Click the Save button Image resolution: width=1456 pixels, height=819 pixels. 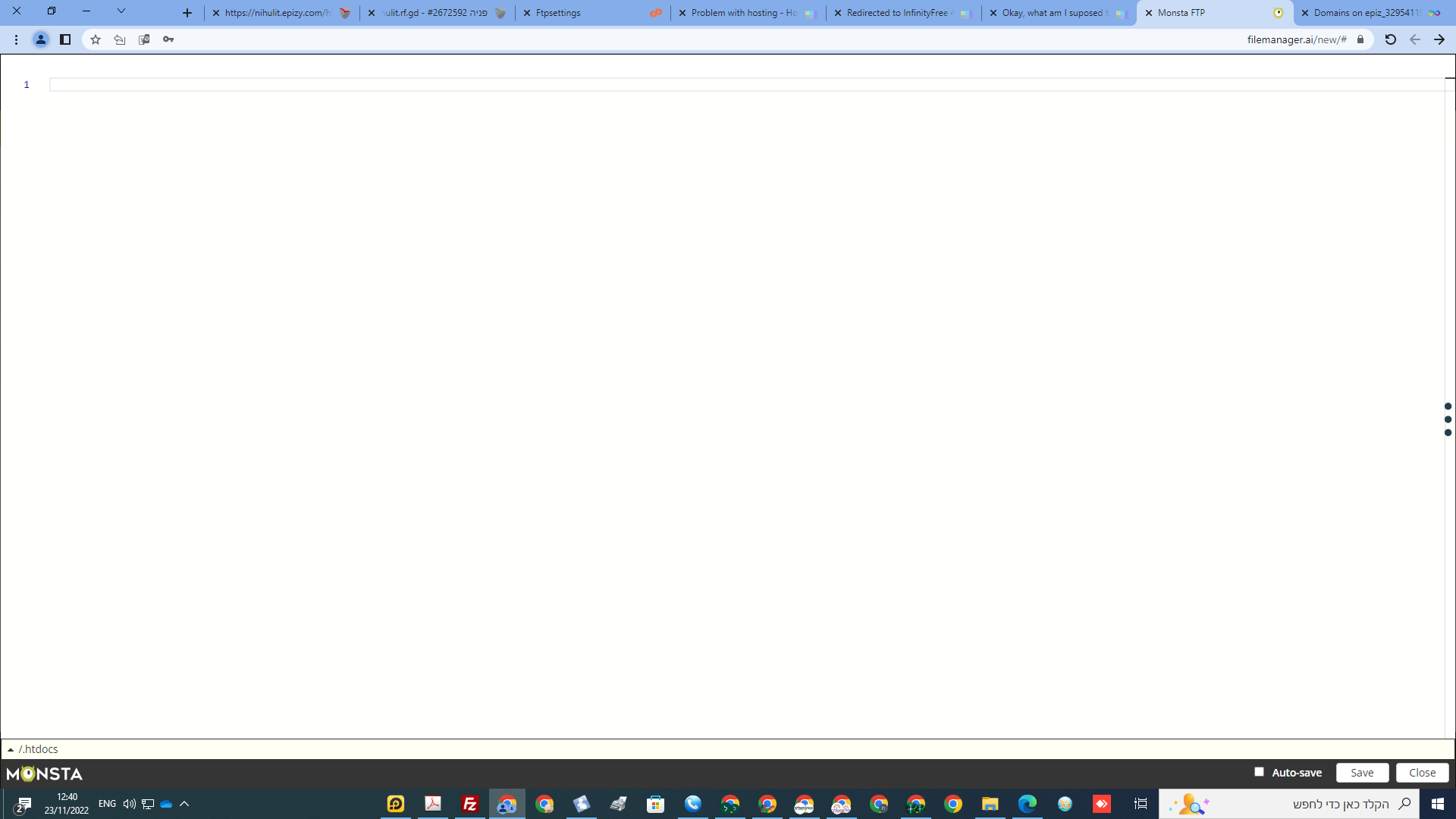[1362, 773]
